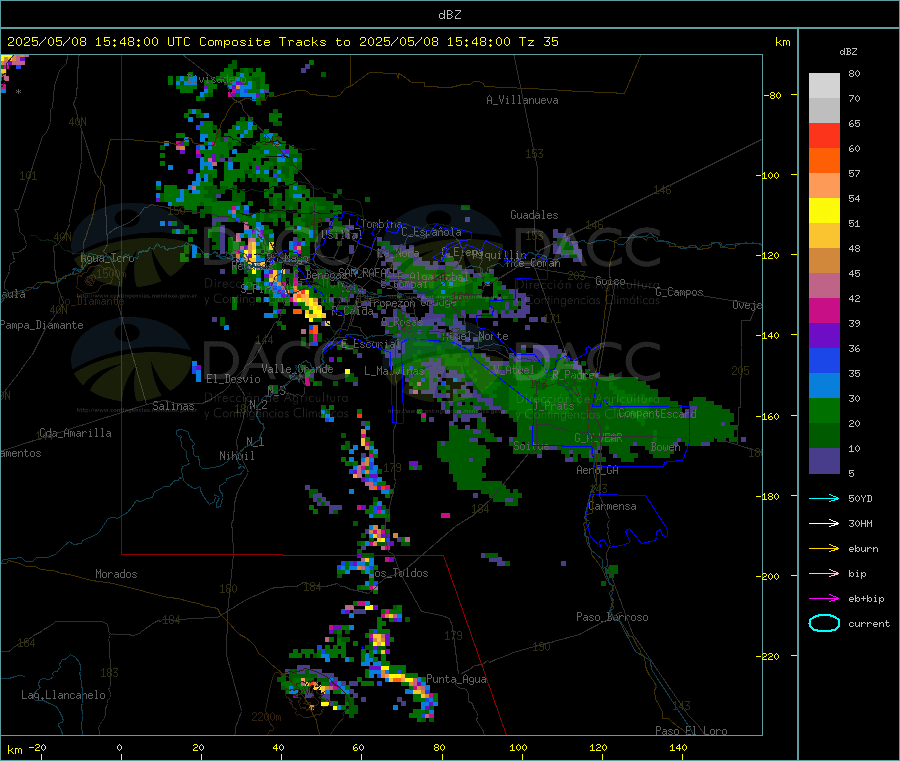This screenshot has width=900, height=761.
Task: Click the Paso_El_Loro label
Action: (x=691, y=731)
